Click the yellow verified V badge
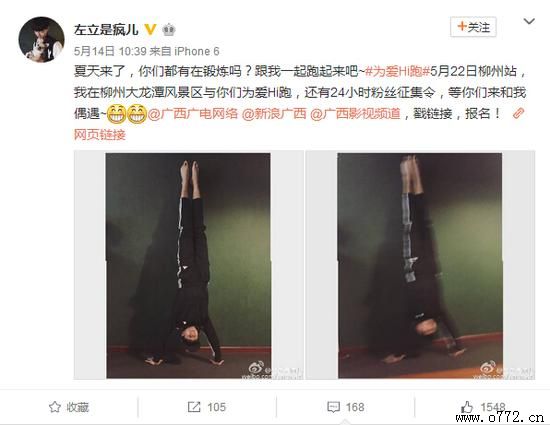 (150, 29)
